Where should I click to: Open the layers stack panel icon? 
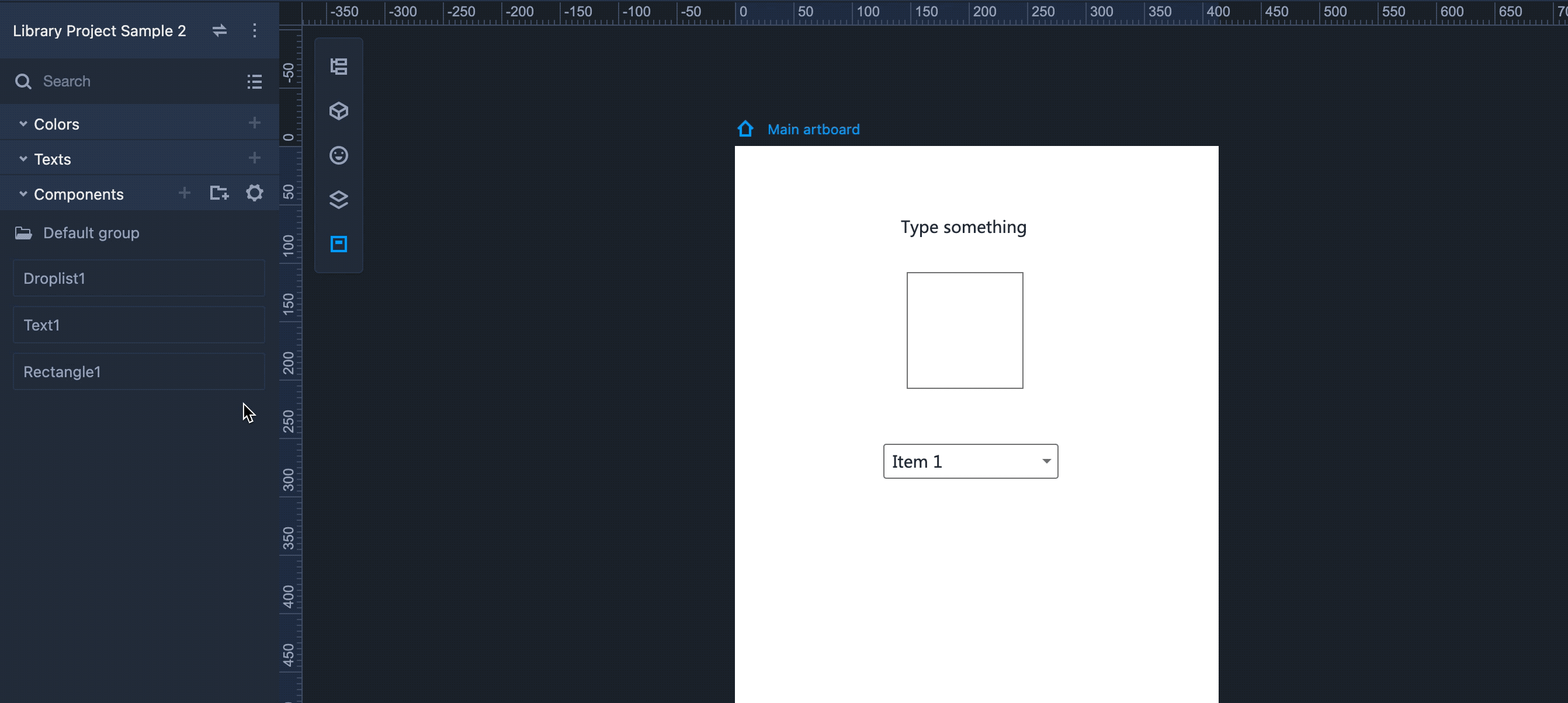338,200
